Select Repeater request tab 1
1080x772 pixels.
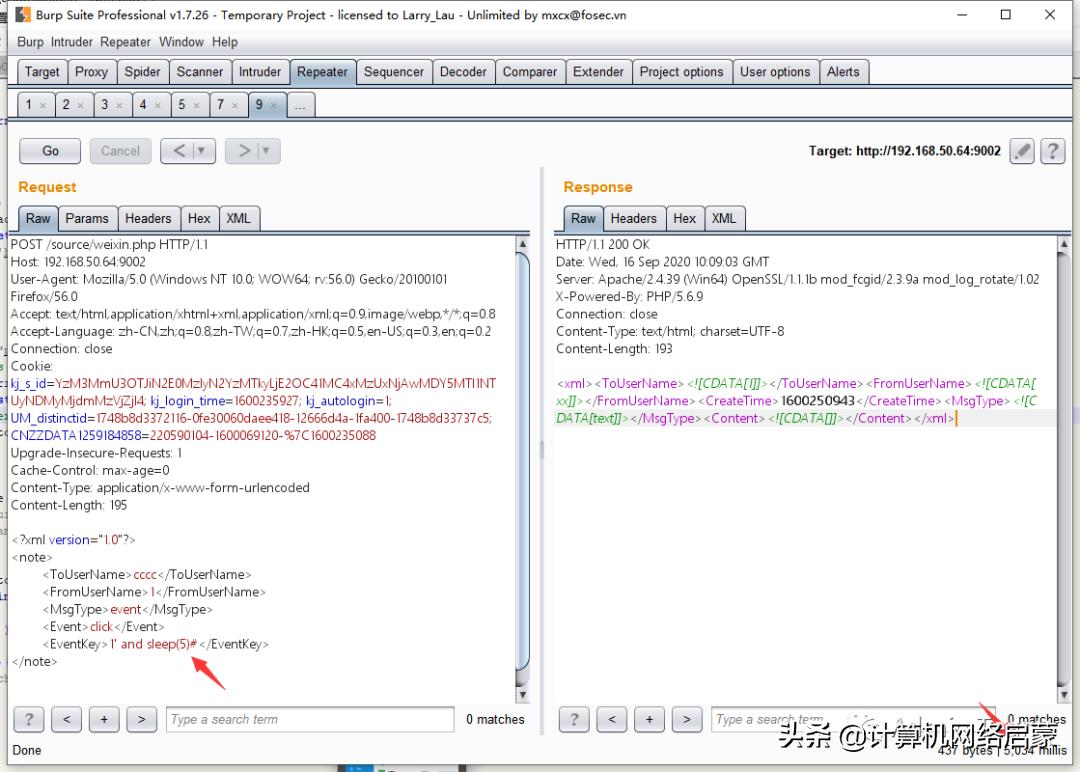coord(28,105)
